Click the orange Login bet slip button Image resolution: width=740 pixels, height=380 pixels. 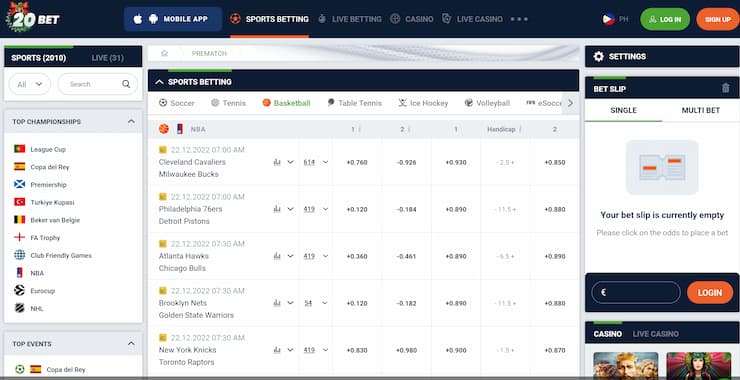[710, 292]
